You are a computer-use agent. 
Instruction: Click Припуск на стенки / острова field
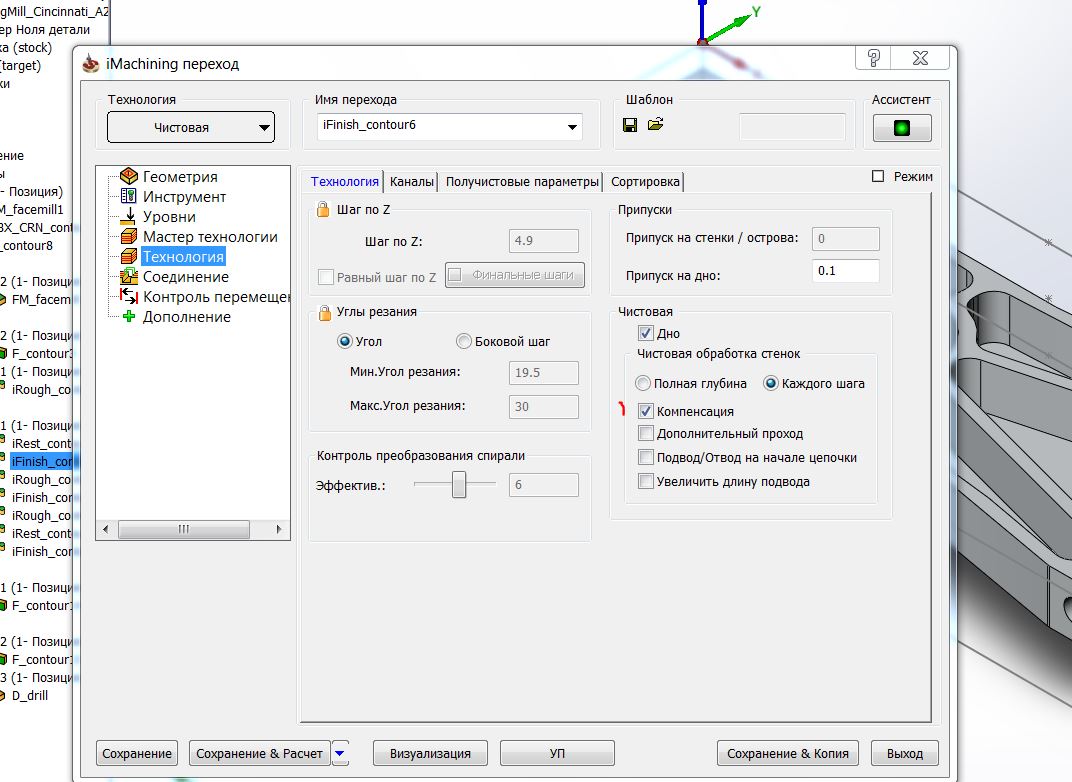click(x=846, y=239)
